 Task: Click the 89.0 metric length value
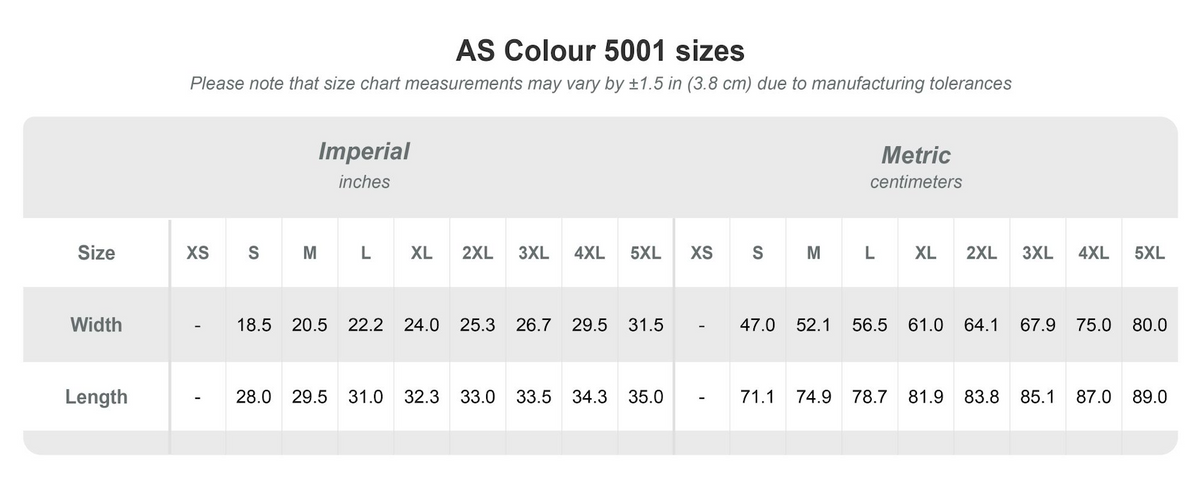coord(1150,397)
